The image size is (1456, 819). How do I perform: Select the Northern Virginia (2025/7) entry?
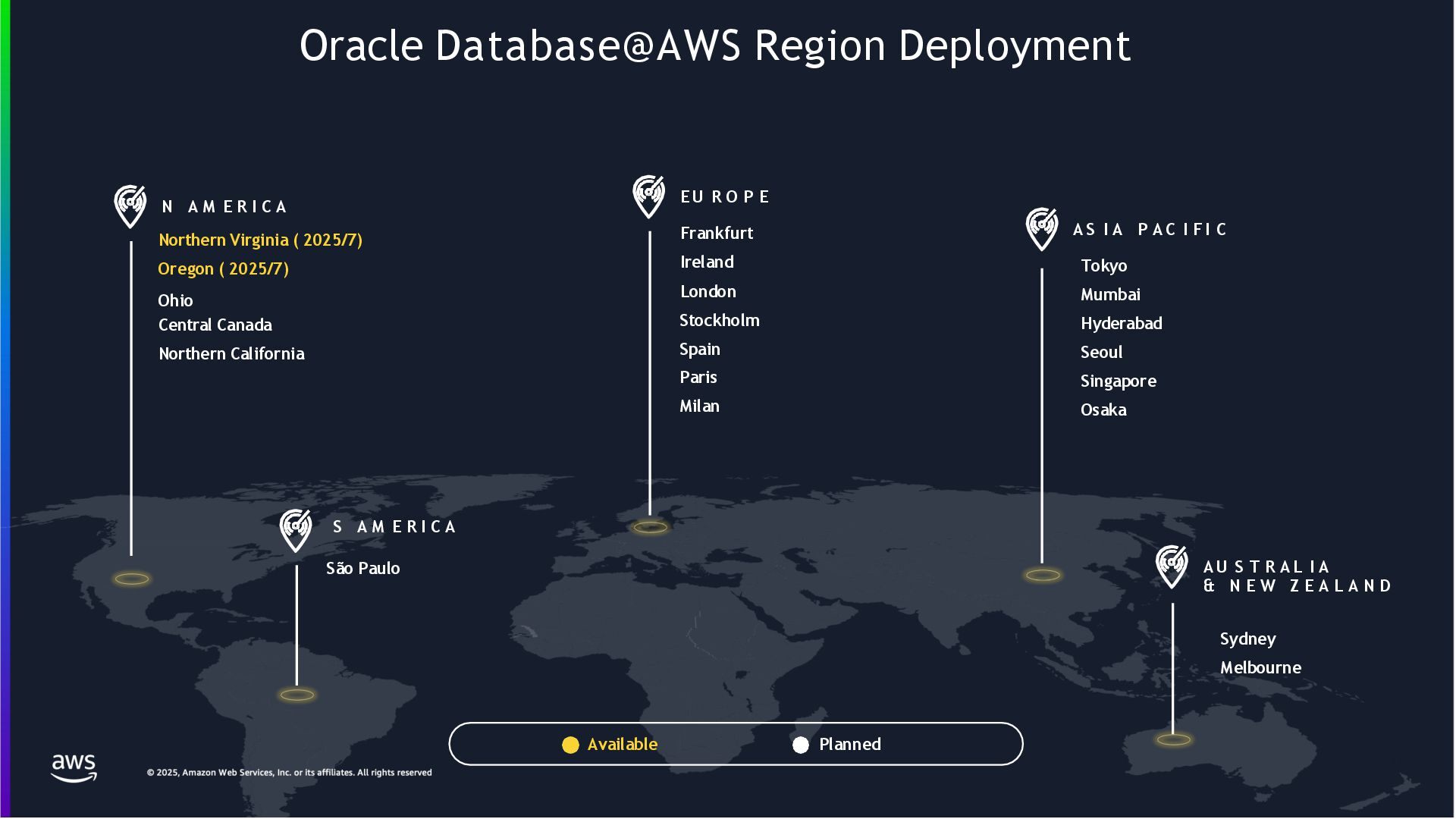260,240
